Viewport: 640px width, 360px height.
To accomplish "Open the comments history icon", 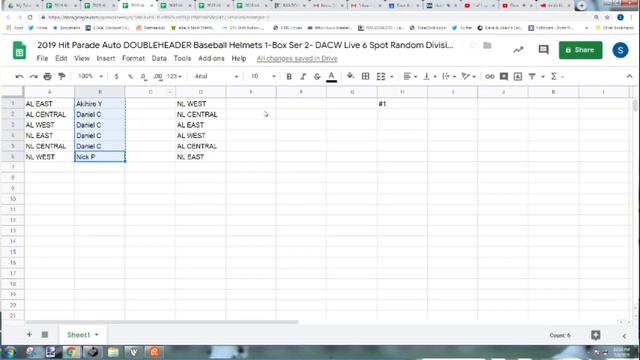I will point(543,50).
